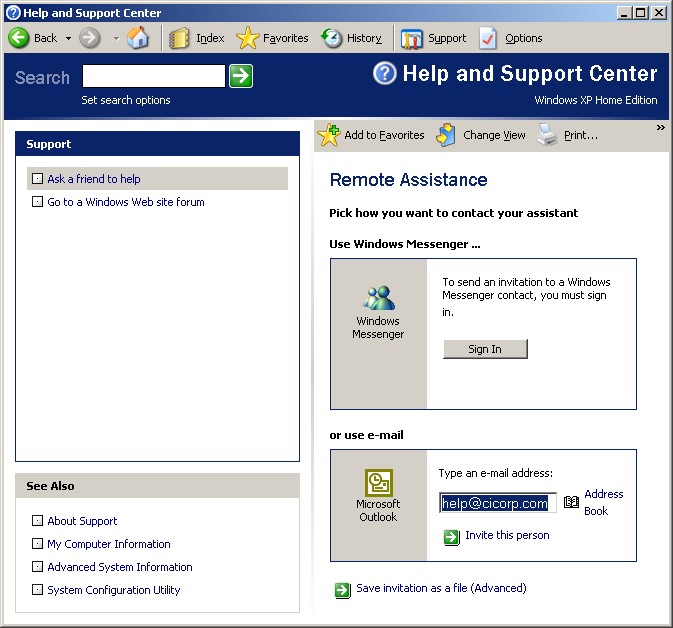This screenshot has height=628, width=673.
Task: Click the green Back arrow icon
Action: click(x=19, y=38)
